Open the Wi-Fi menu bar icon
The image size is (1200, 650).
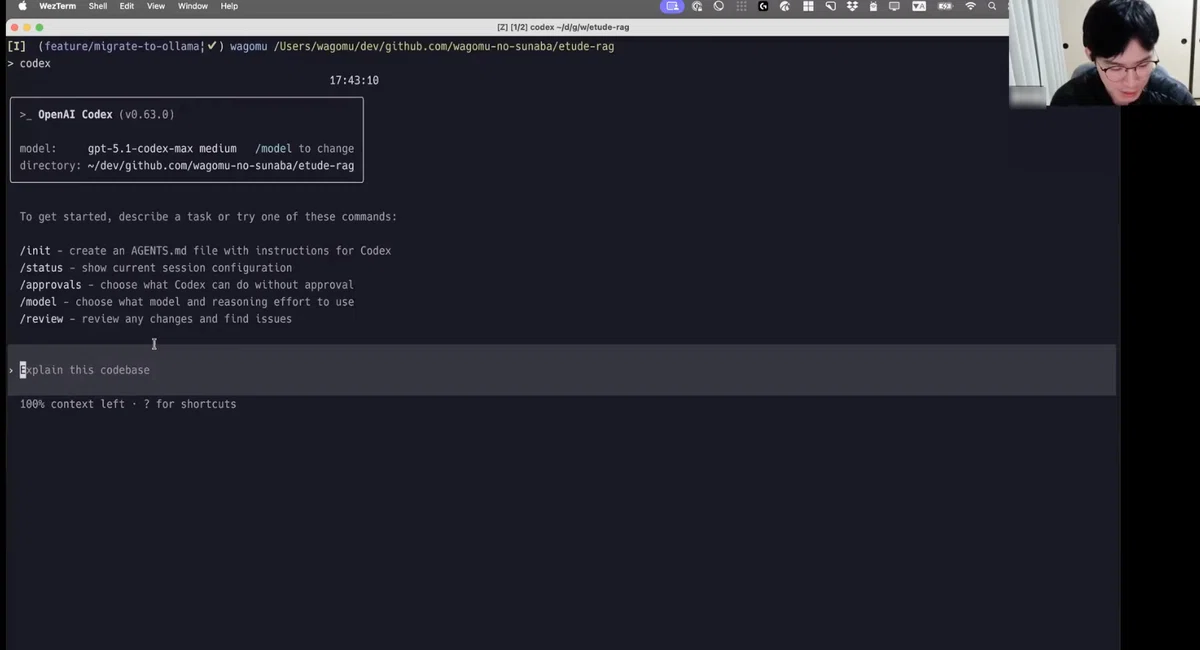click(x=970, y=6)
